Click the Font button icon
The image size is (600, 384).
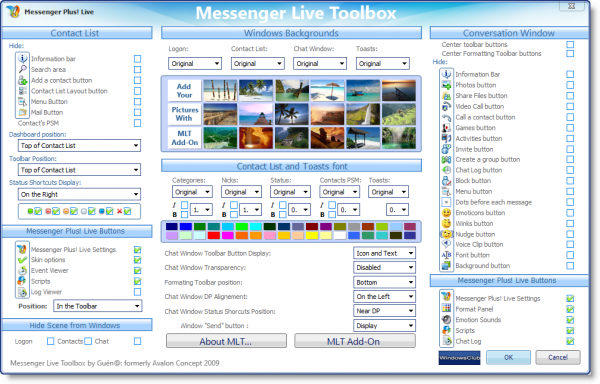(446, 255)
